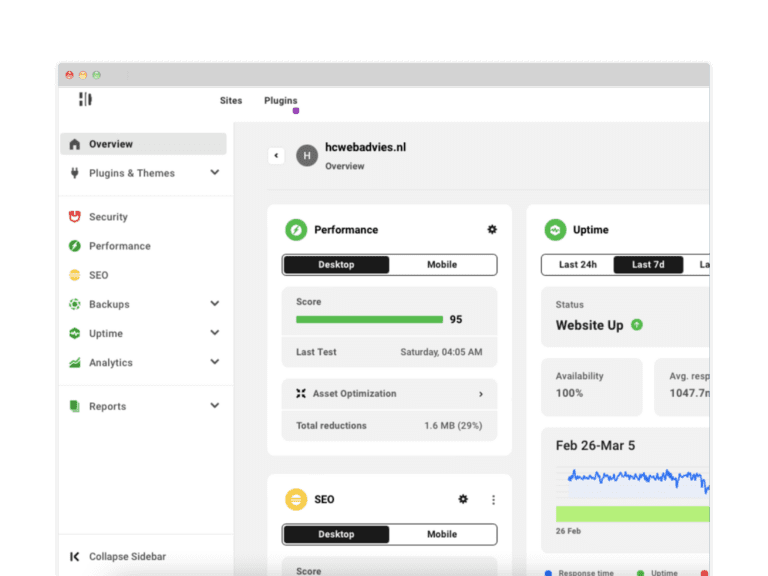Select Overview in the sidebar
This screenshot has height=576, width=768.
pyautogui.click(x=144, y=144)
